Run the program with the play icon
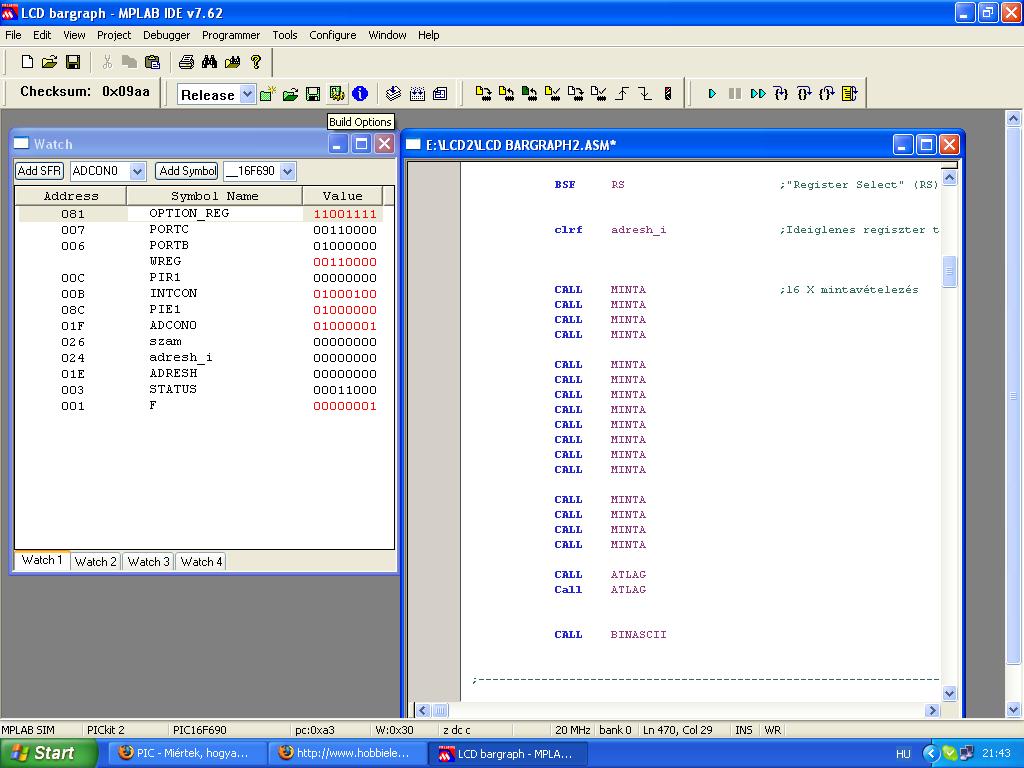This screenshot has height=768, width=1024. pos(712,94)
